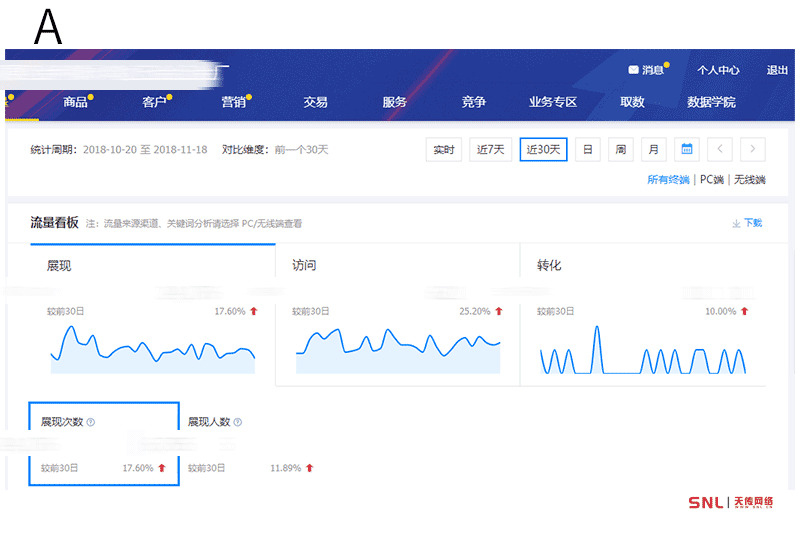Open the 商品 navigation menu
The height and width of the screenshot is (540, 800).
click(75, 102)
